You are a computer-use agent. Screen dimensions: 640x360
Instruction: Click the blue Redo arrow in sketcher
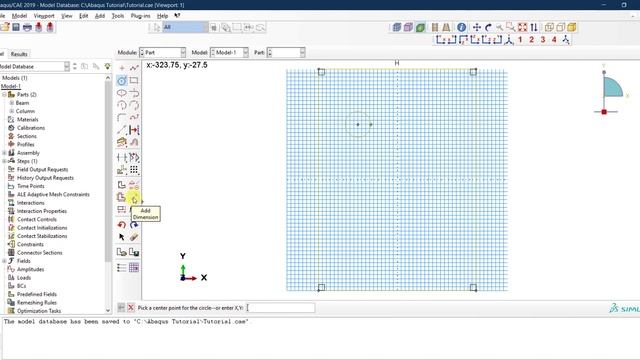tap(134, 225)
